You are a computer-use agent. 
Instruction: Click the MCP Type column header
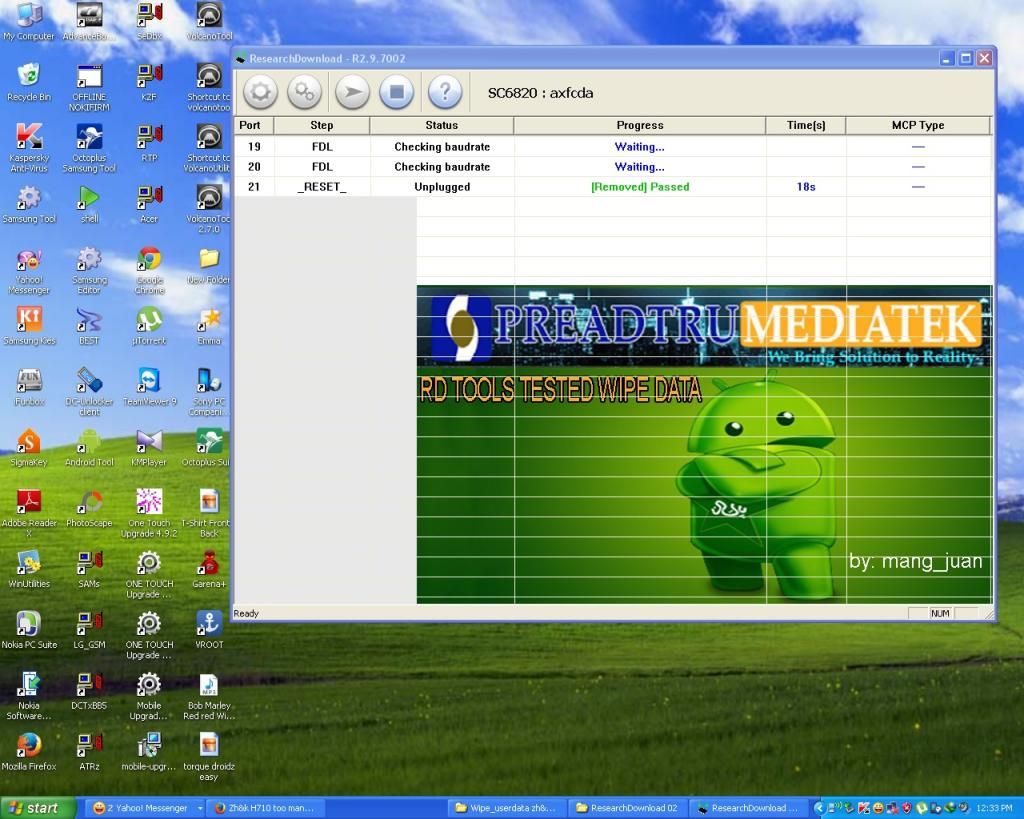click(918, 125)
